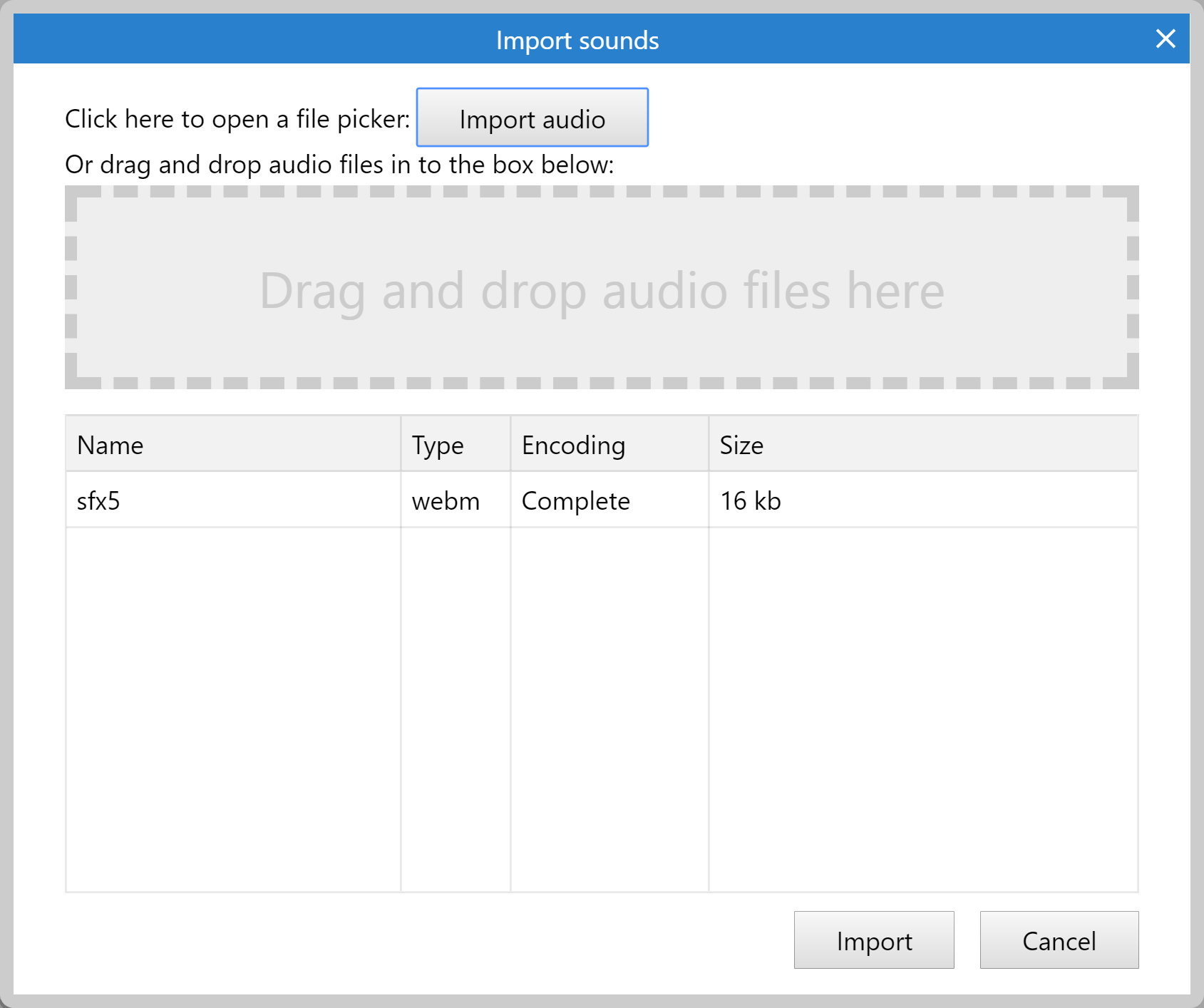Click the drag and drop placeholder text

601,290
